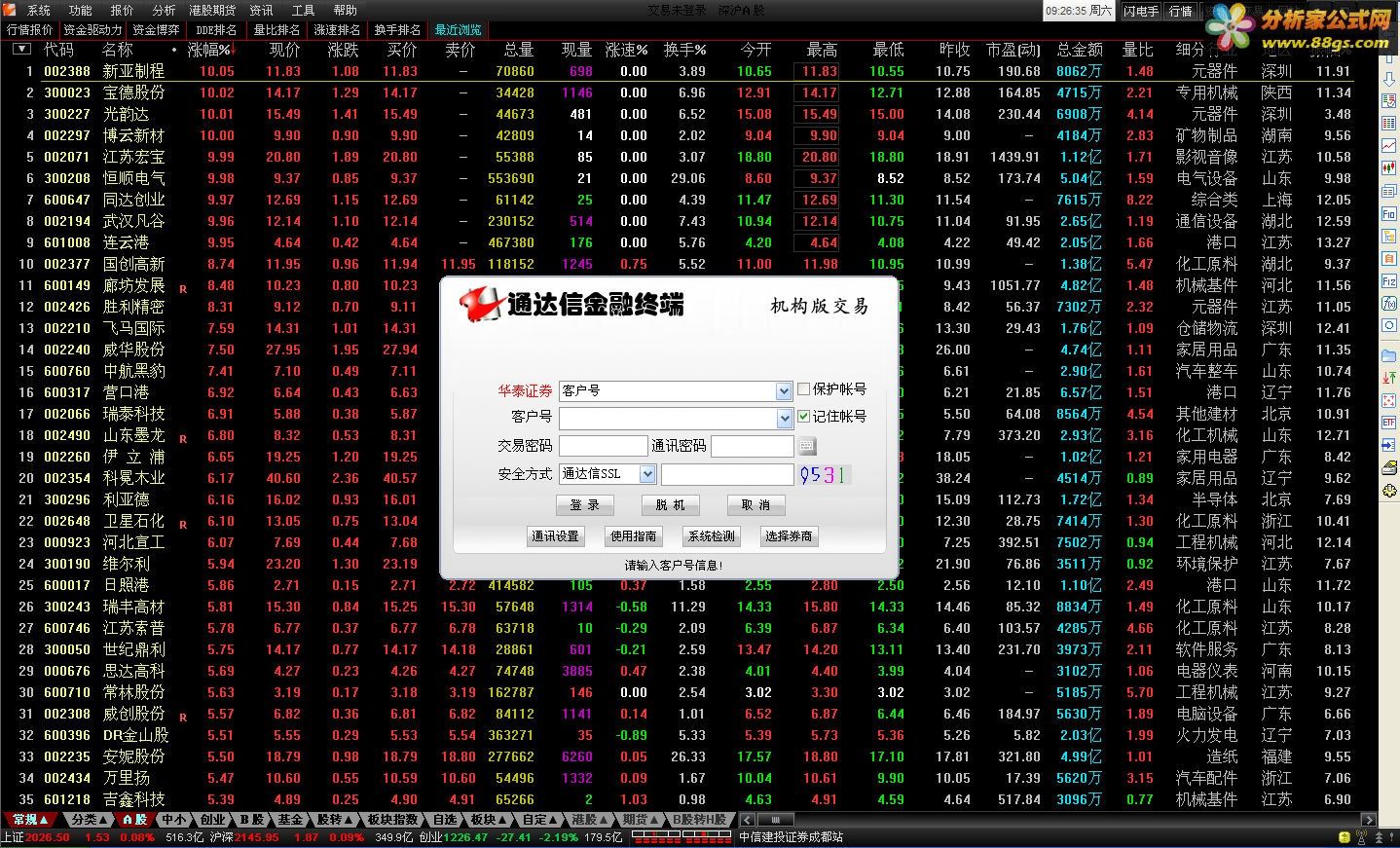Expand the 股转▲ bottom tab menu
The image size is (1400, 848).
pos(335,820)
